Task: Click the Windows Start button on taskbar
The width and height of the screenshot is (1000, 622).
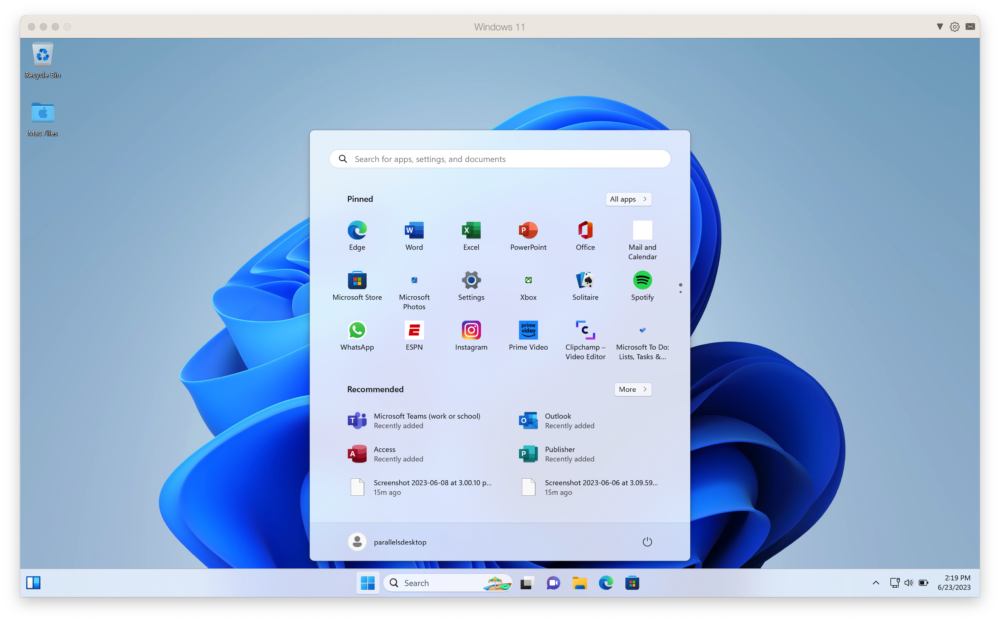Action: pyautogui.click(x=367, y=583)
